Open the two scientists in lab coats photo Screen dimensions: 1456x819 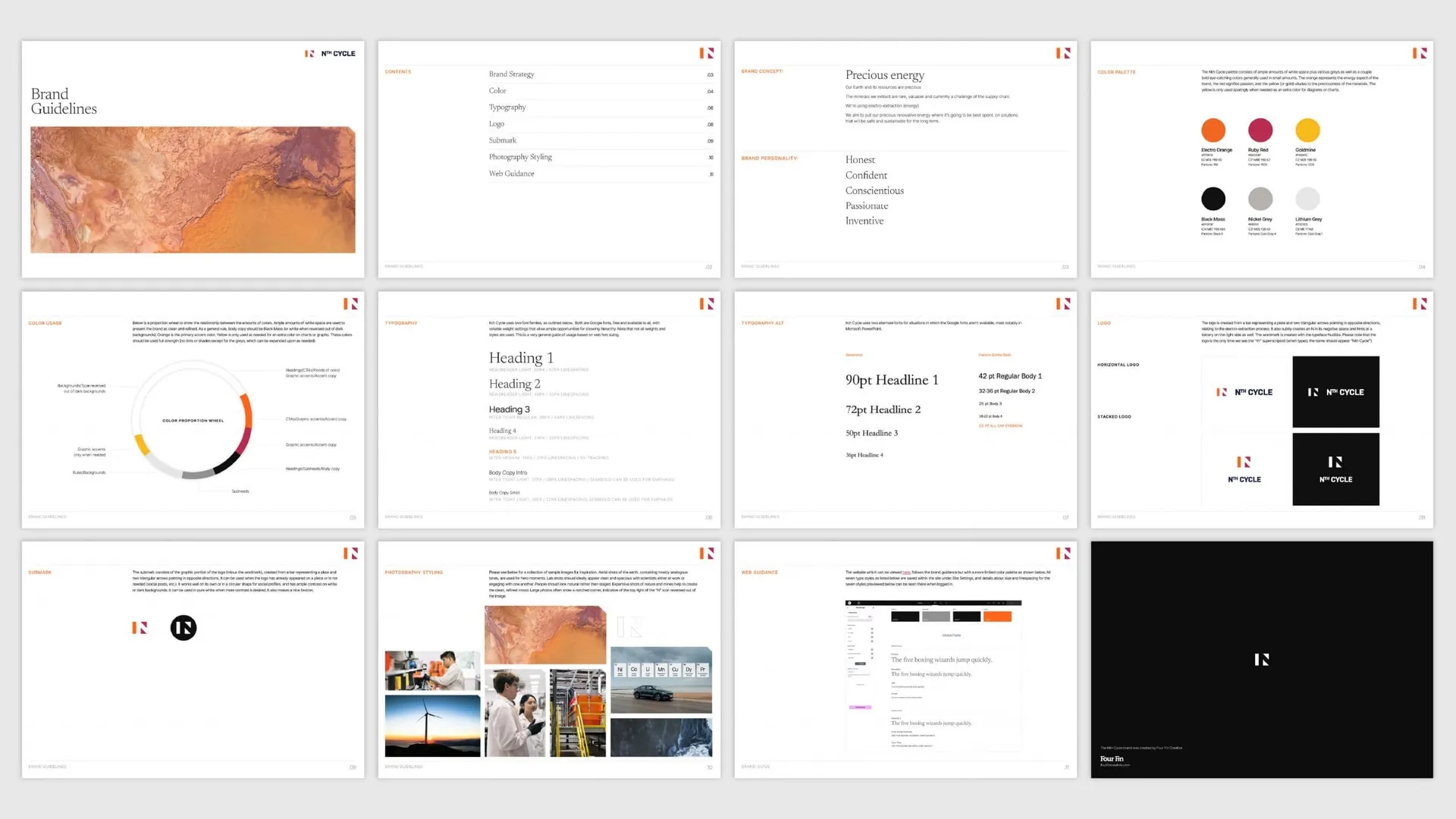pos(515,713)
